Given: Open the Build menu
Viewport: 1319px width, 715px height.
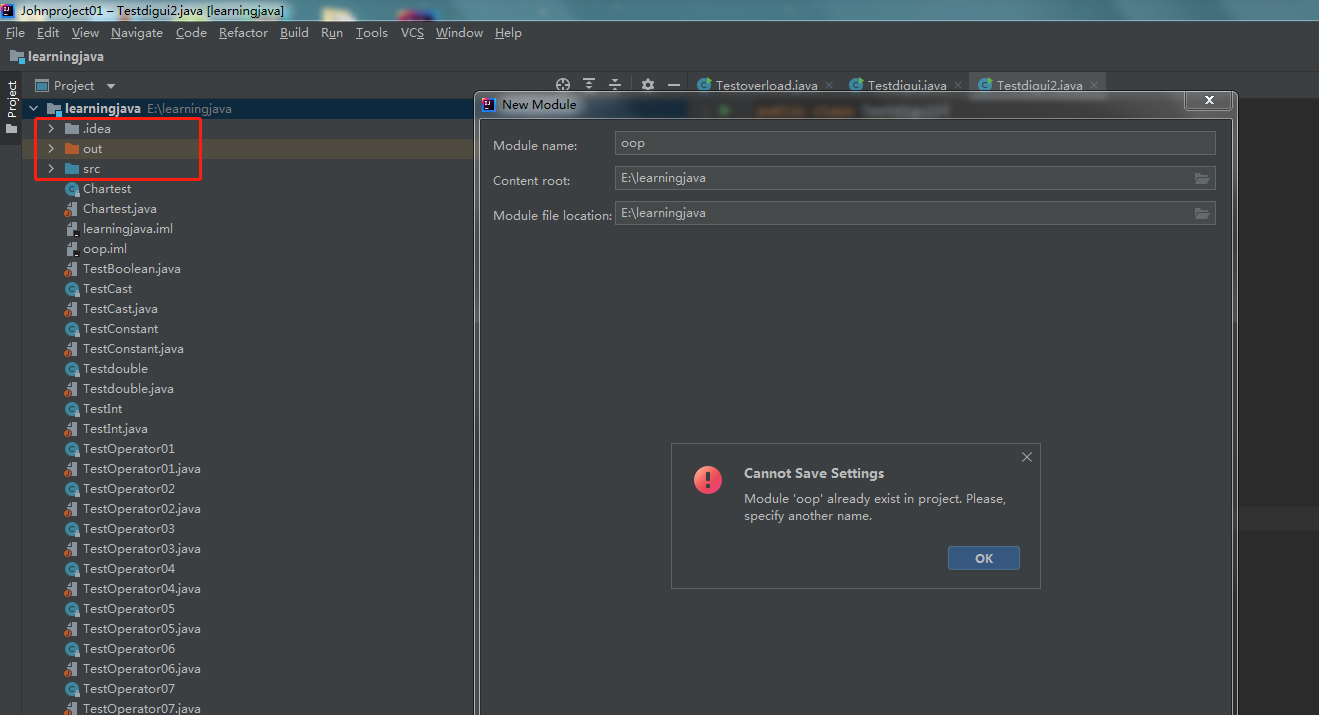Looking at the screenshot, I should click(x=294, y=33).
